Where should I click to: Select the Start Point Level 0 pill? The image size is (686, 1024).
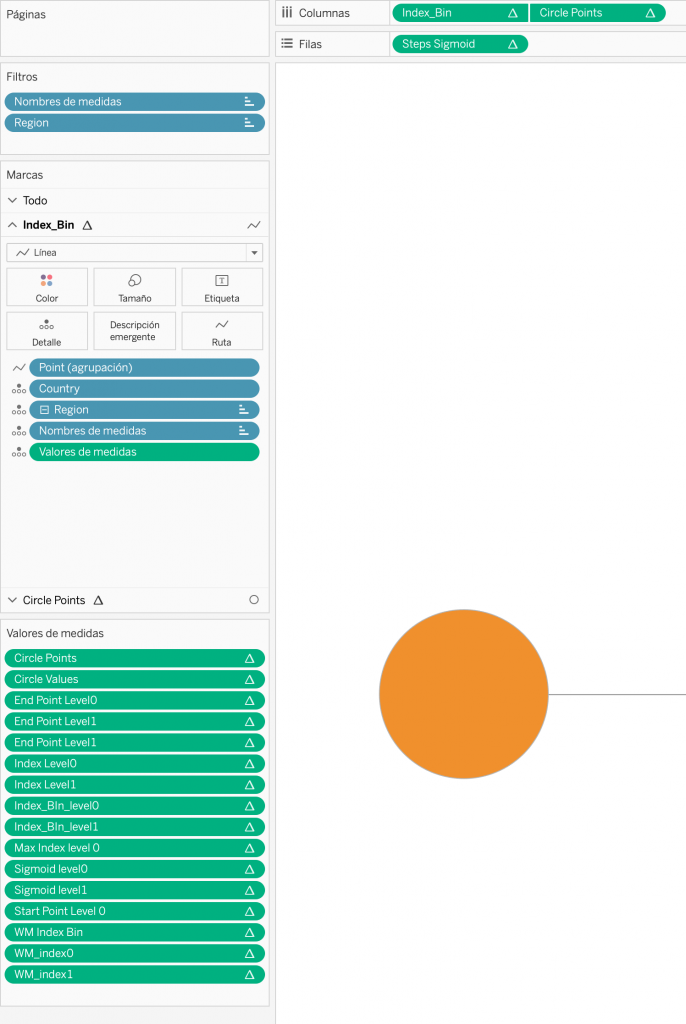point(135,911)
